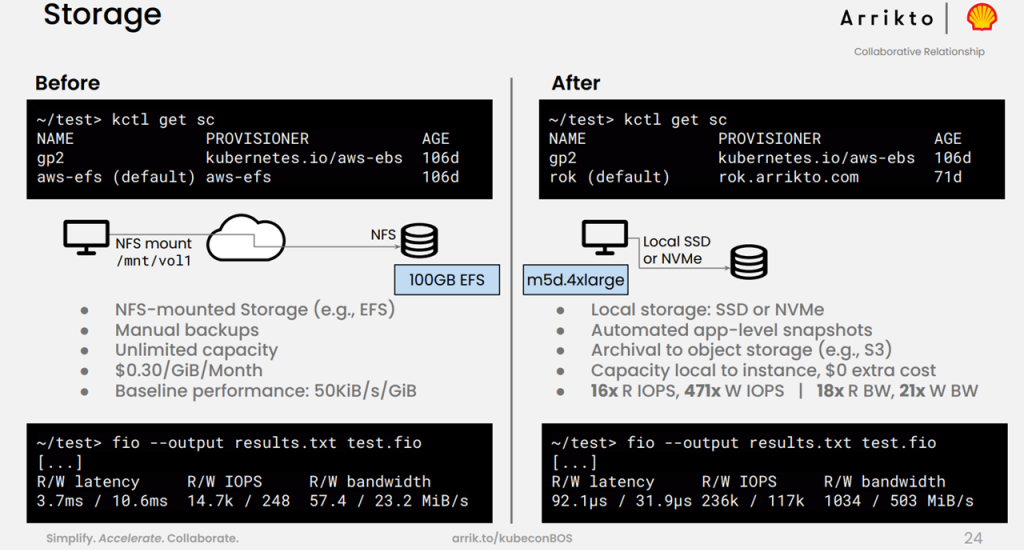The height and width of the screenshot is (550, 1024).
Task: Click 3.7ms / 10.6ms latency value
Action: point(102,501)
